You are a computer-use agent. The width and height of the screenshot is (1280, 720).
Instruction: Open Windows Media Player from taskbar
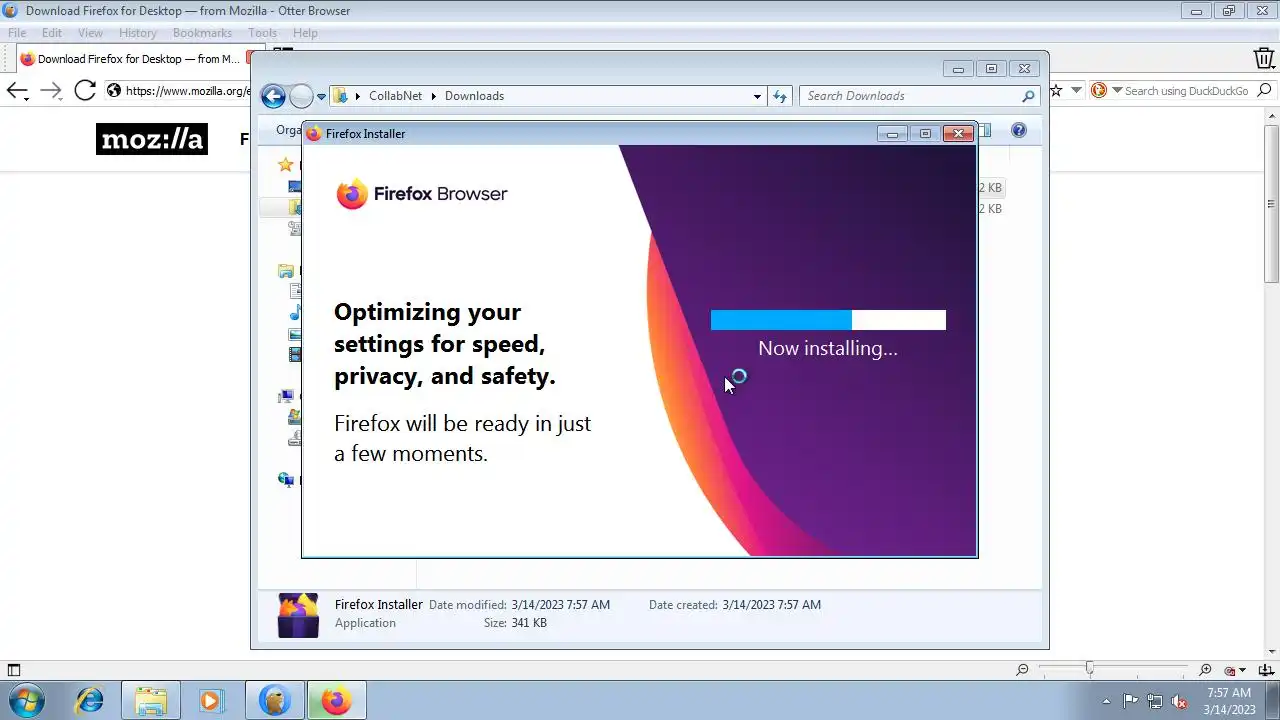click(211, 700)
